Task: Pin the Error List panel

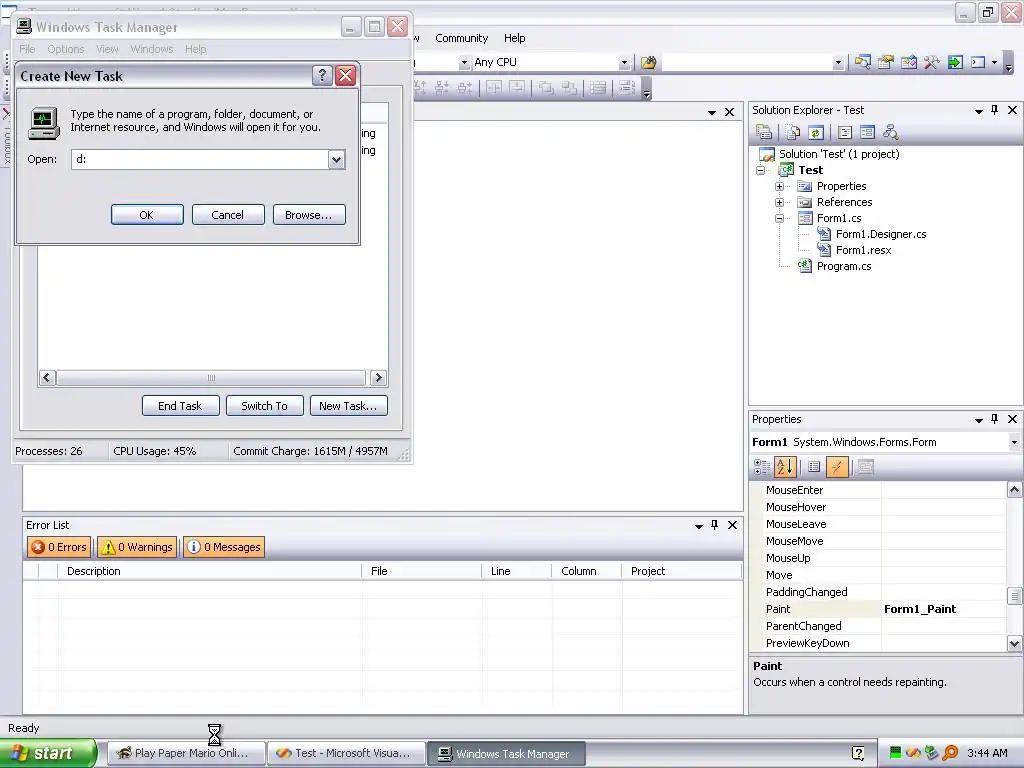Action: [714, 525]
